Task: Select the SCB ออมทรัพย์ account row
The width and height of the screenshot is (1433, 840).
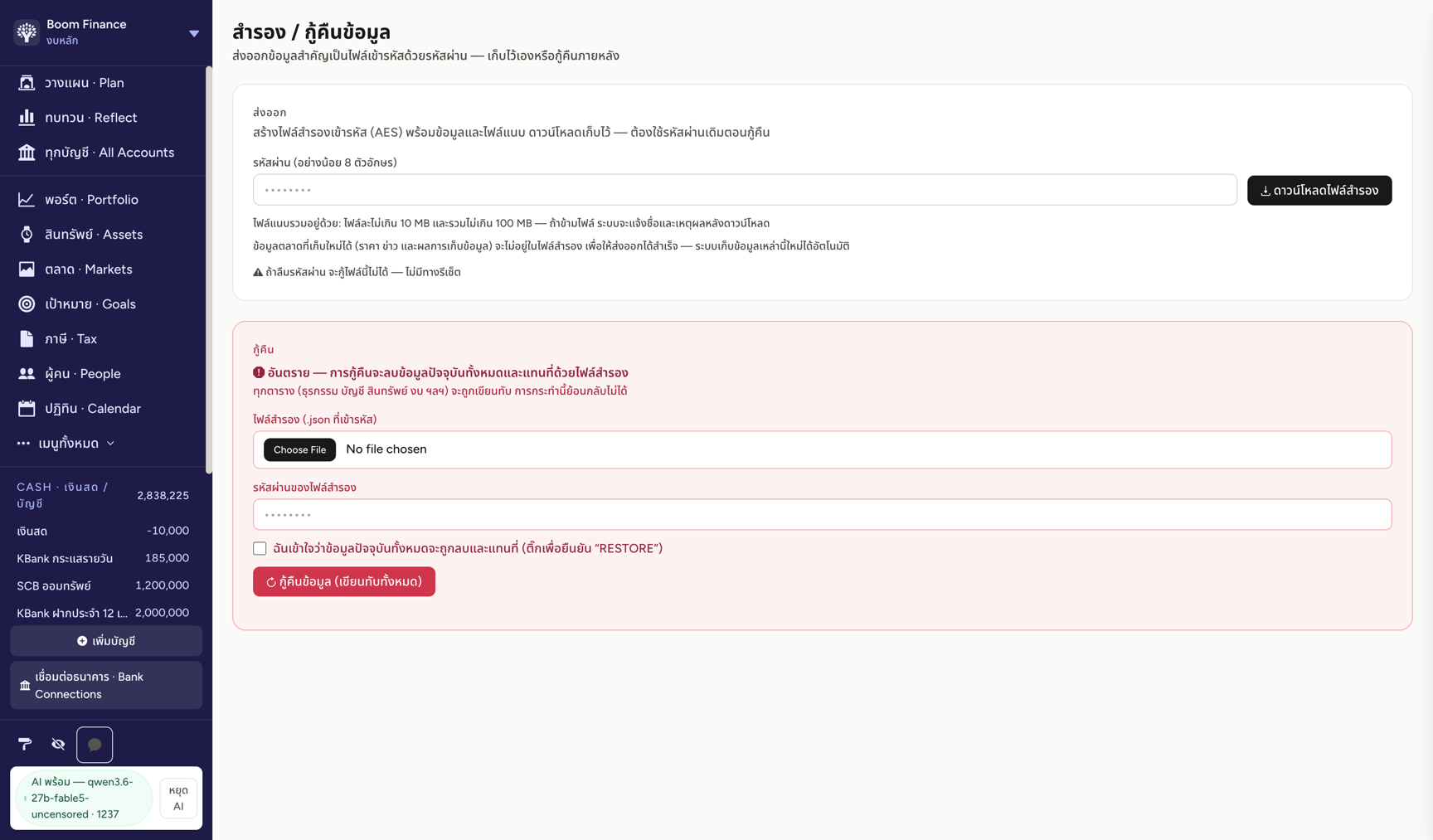Action: 103,585
